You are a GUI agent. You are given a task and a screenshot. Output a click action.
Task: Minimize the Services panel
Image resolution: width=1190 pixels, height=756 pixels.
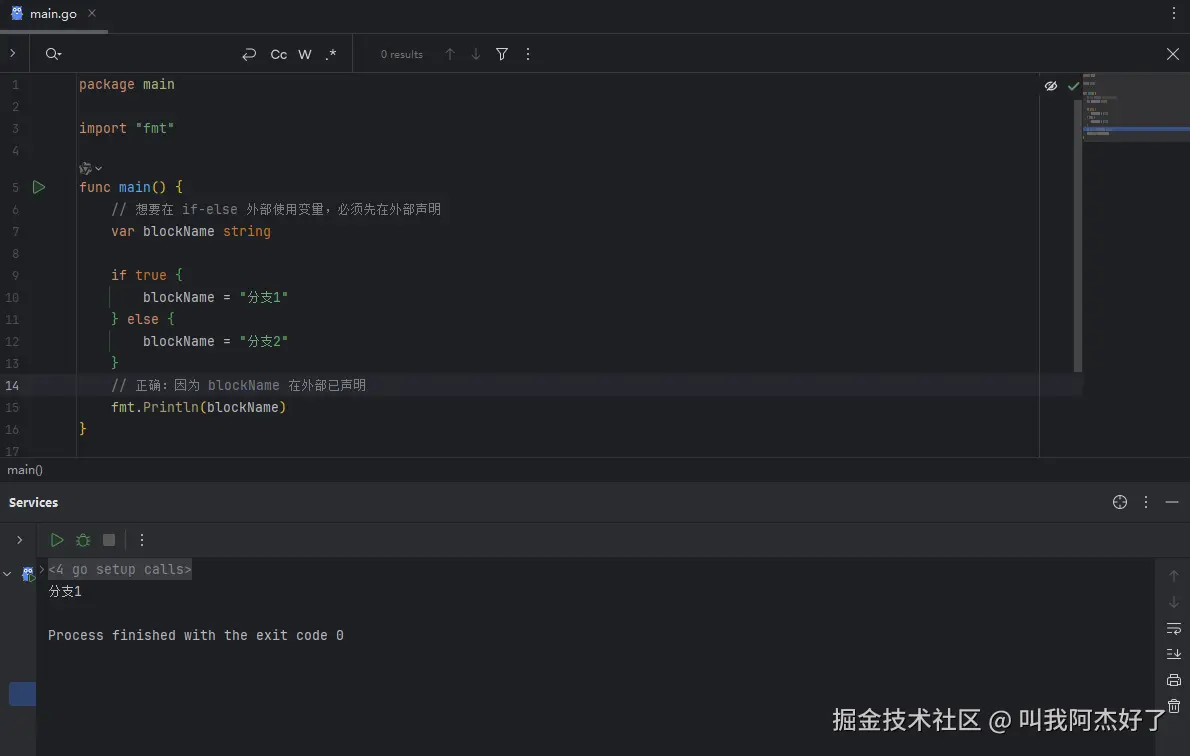click(x=1172, y=502)
